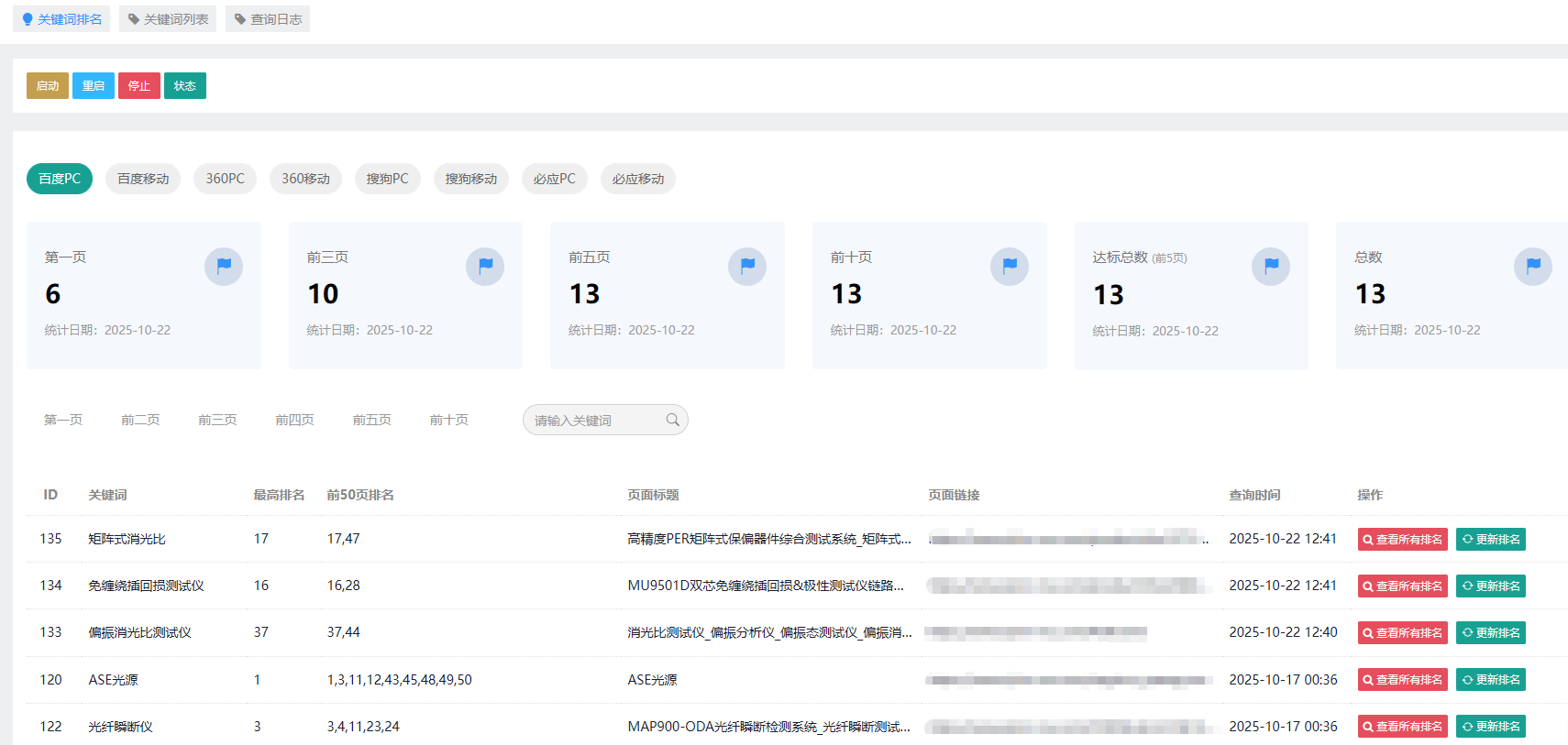Update ranking for ASE光源 keyword

pyautogui.click(x=1490, y=680)
